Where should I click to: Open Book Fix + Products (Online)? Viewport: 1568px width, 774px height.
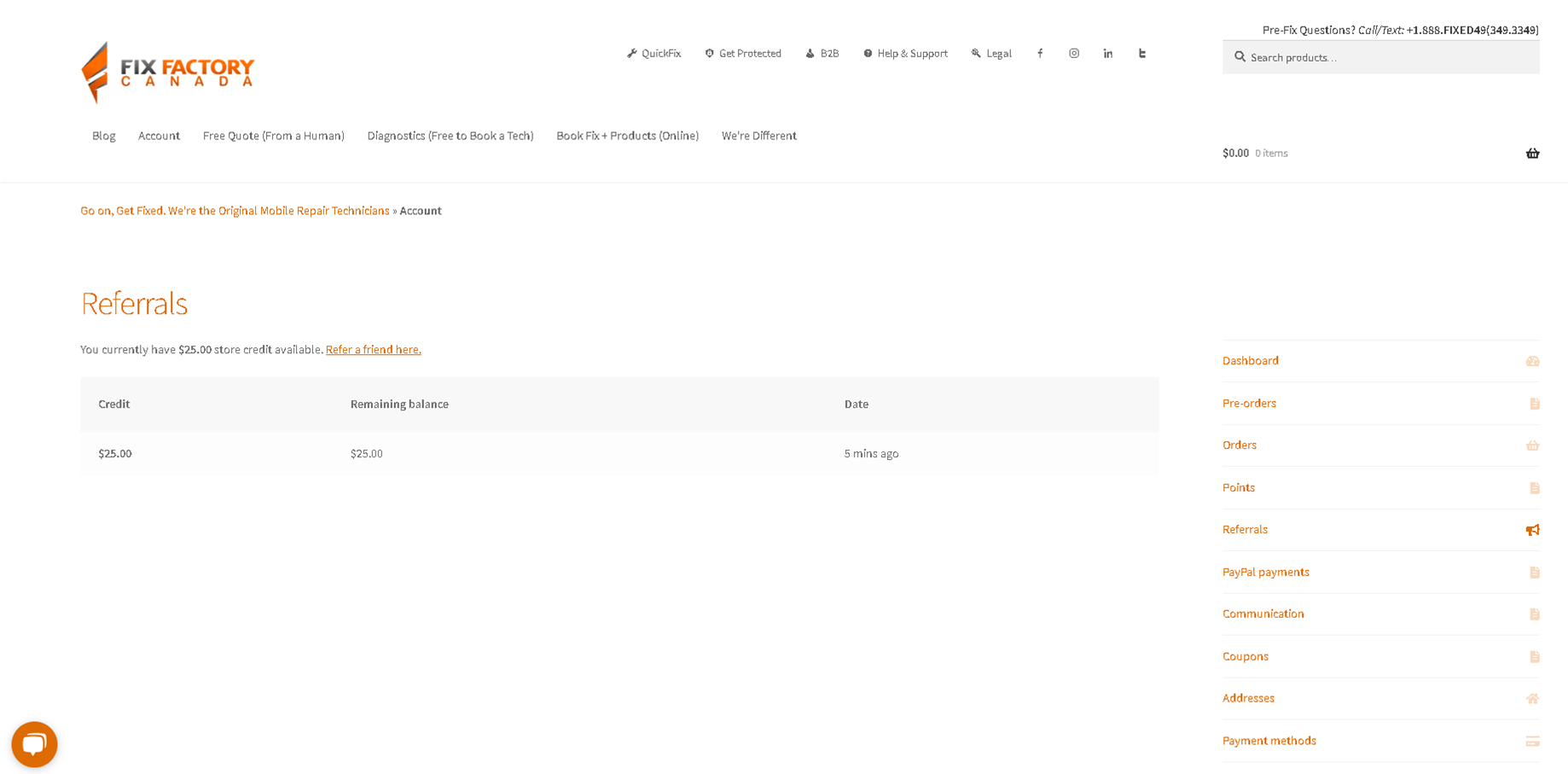tap(627, 136)
